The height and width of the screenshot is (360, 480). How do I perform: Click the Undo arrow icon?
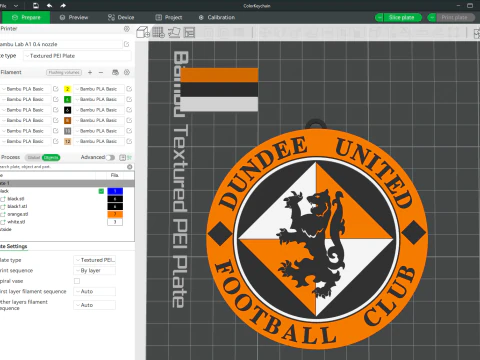[x=49, y=5]
